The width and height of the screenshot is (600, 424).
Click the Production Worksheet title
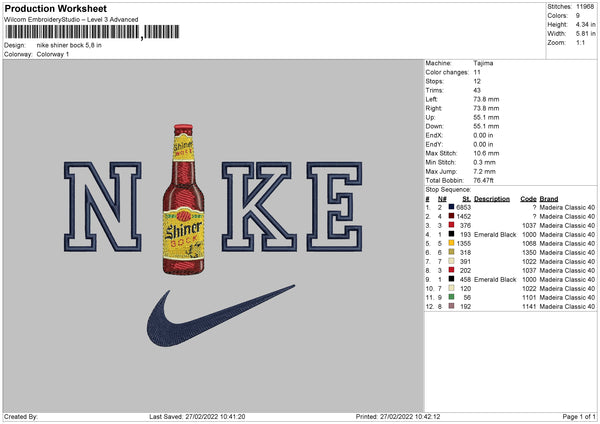point(55,8)
